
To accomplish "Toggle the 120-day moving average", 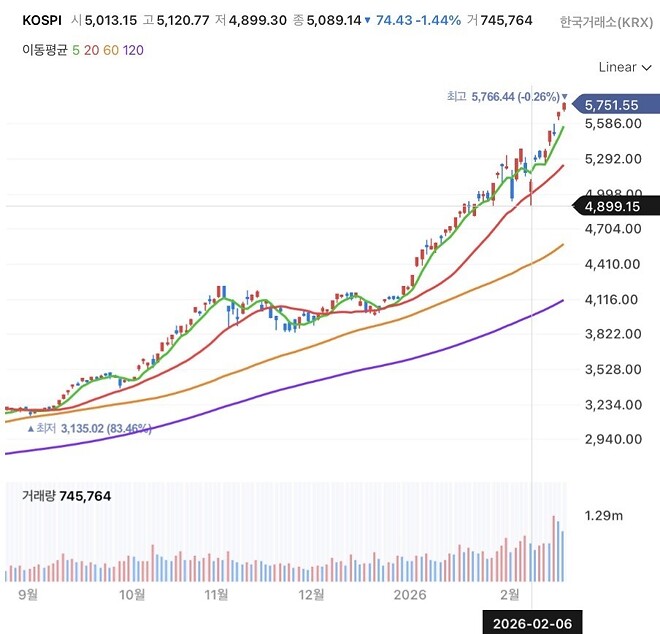I will tap(132, 49).
